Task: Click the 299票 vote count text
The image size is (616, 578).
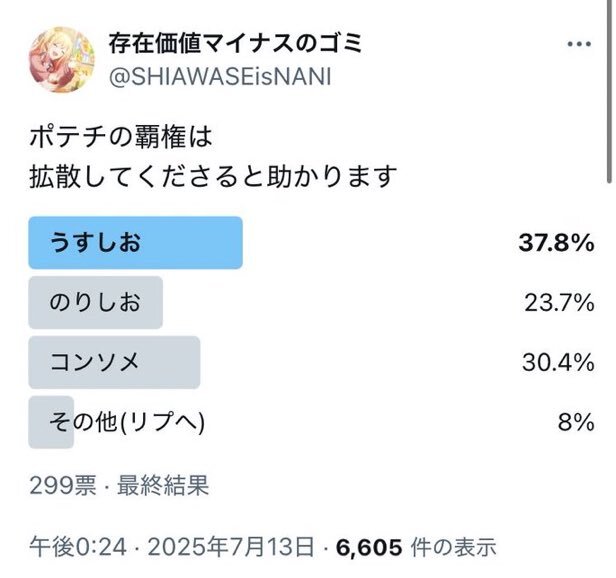Action: click(x=63, y=485)
